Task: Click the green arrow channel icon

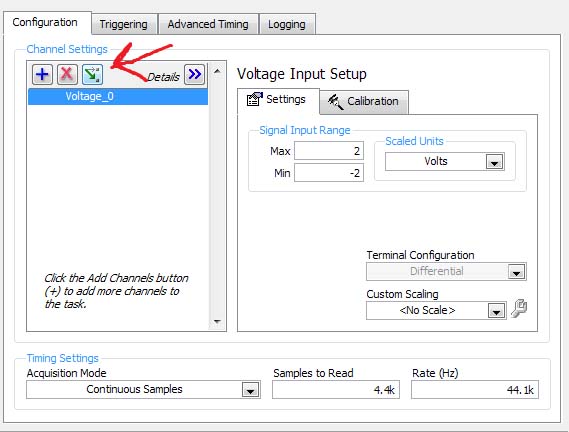Action: (92, 74)
